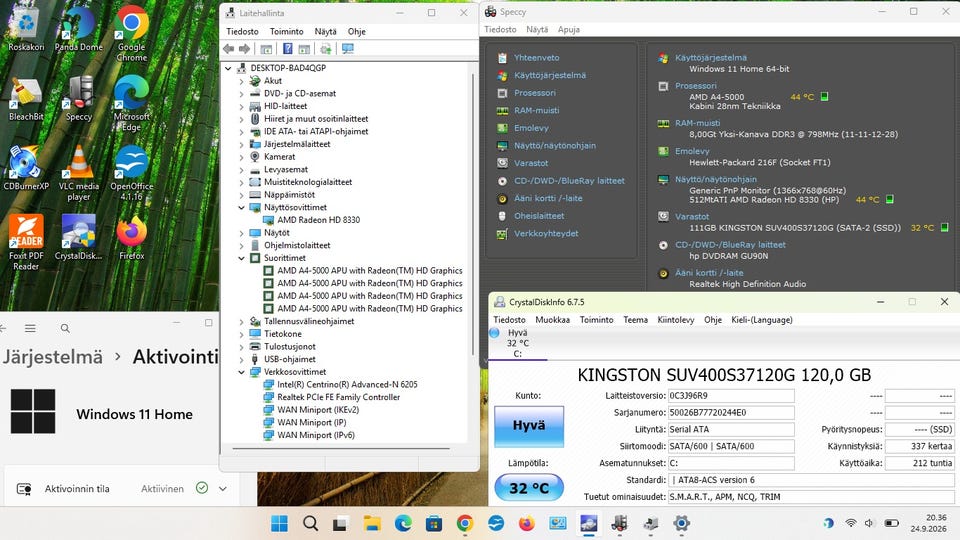Open BleachBit desktop icon

tap(26, 98)
